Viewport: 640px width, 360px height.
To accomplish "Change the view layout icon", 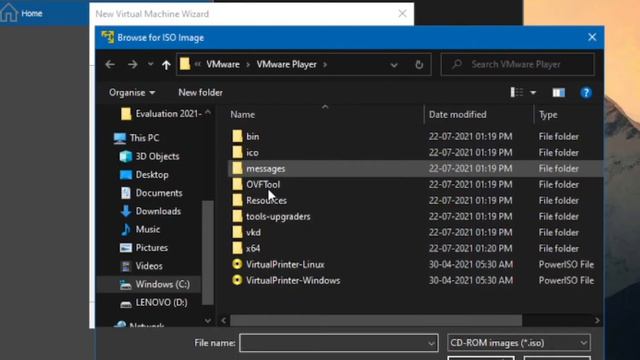I will [x=517, y=93].
